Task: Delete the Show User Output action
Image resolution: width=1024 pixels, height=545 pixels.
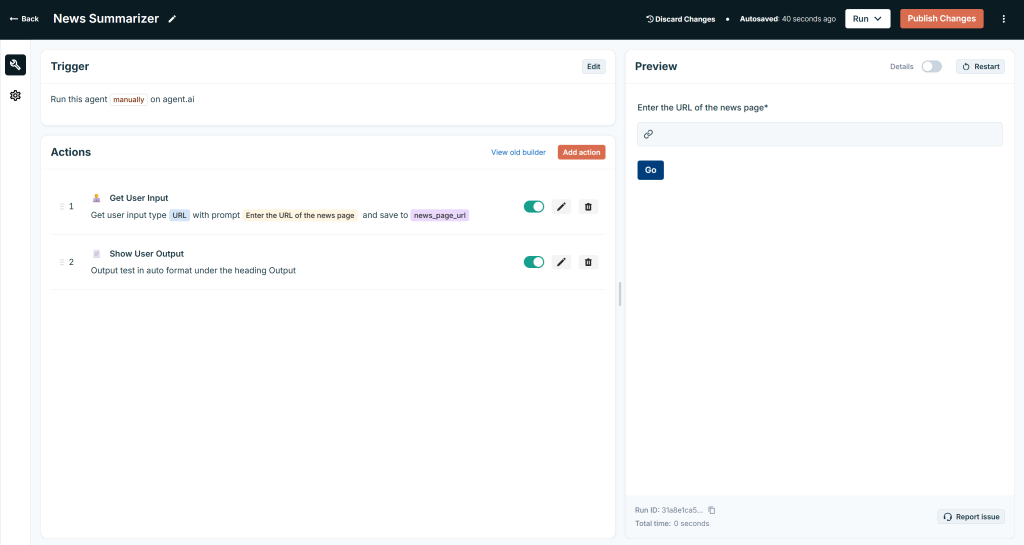Action: 588,262
